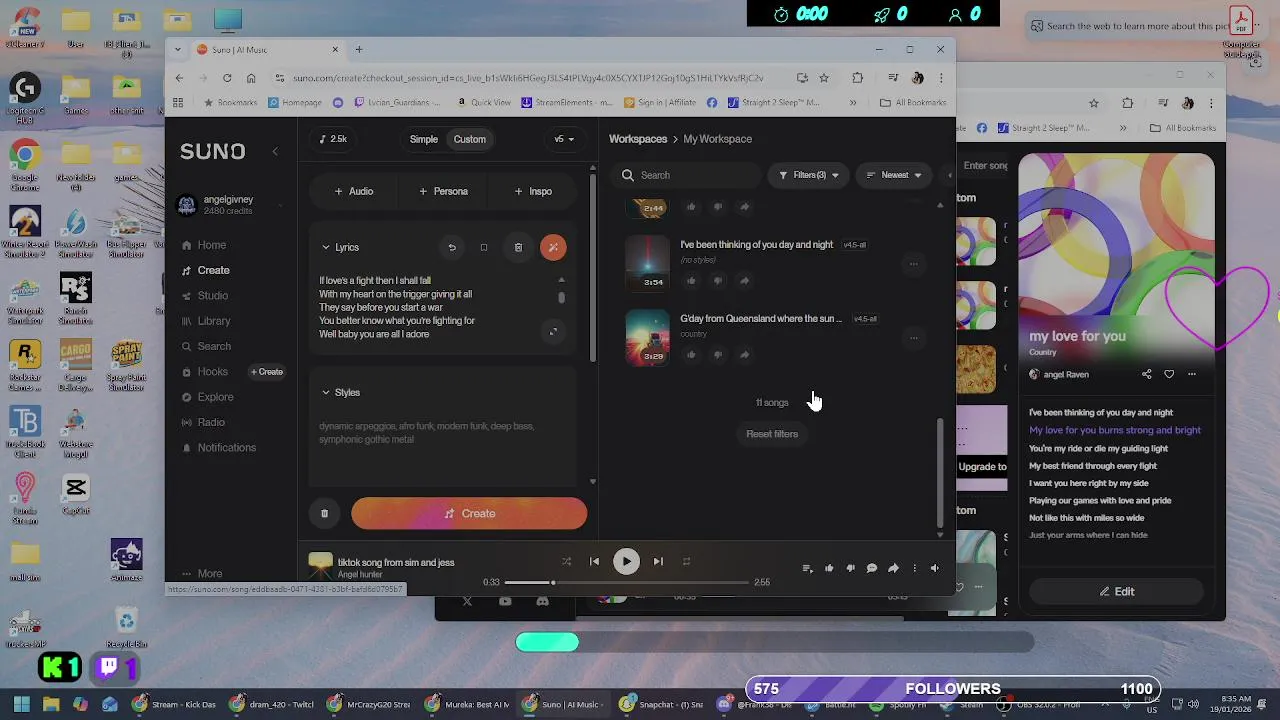The image size is (1280, 720).
Task: Shuffle the Suno player queue
Action: pyautogui.click(x=566, y=562)
